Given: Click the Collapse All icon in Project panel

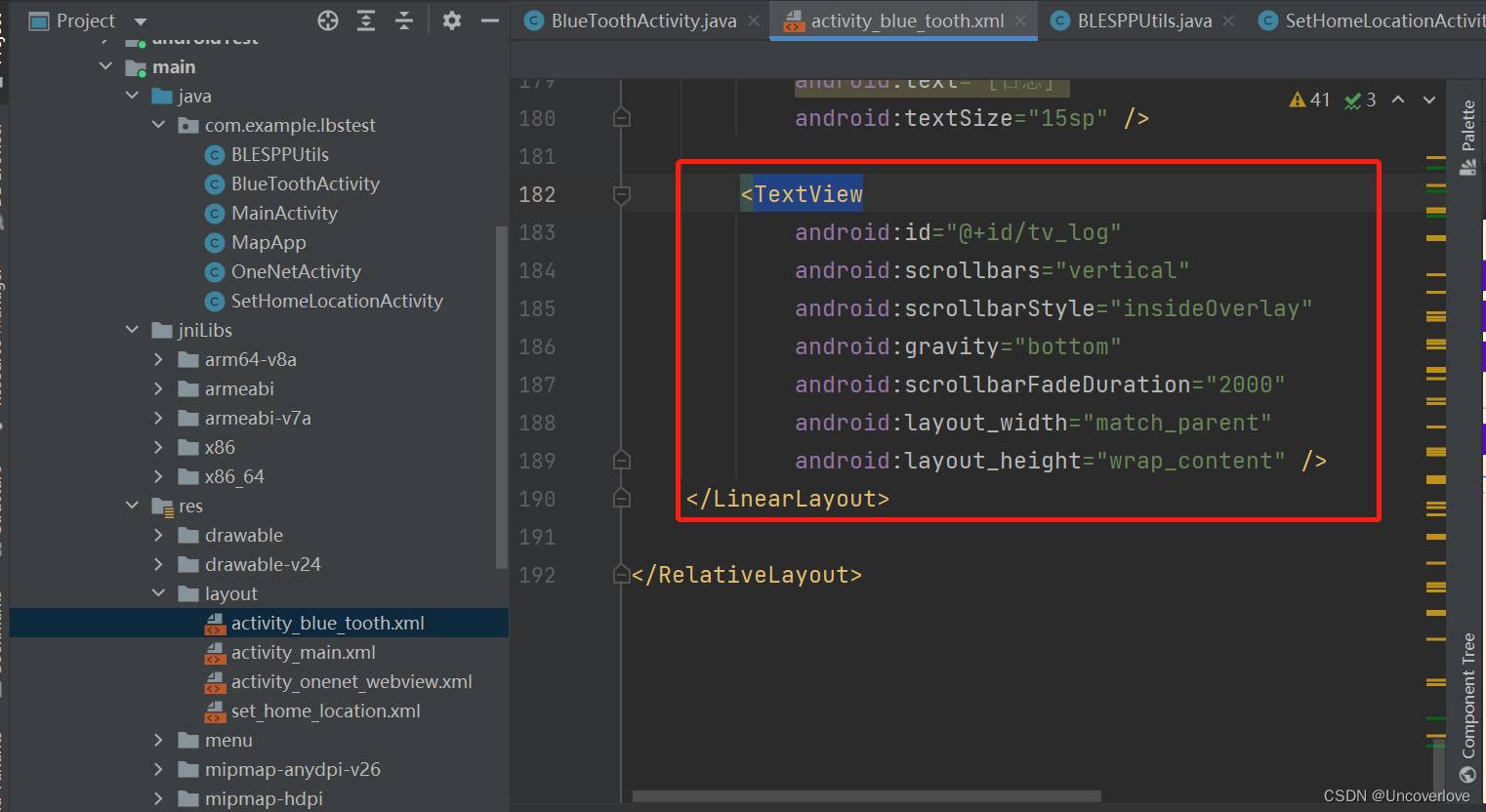Looking at the screenshot, I should click(x=404, y=20).
